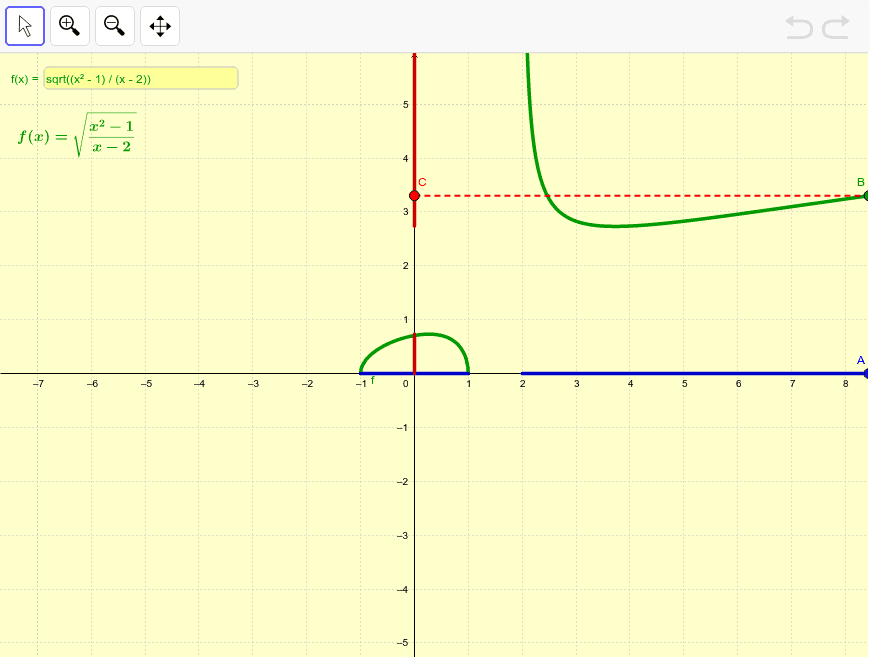Click the x-axis tick label 4
Image resolution: width=870 pixels, height=659 pixels.
point(630,383)
